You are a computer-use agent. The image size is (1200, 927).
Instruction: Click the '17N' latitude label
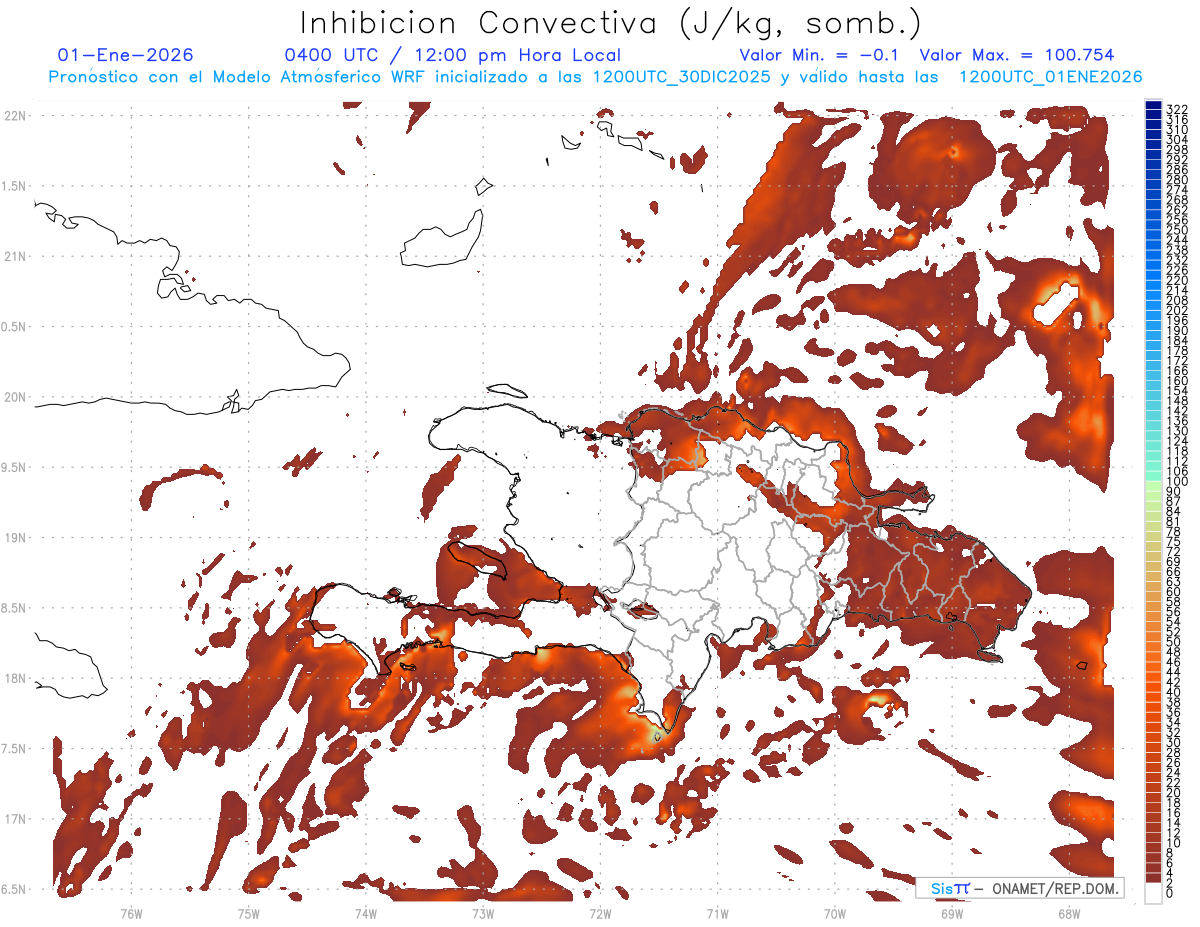coord(15,820)
